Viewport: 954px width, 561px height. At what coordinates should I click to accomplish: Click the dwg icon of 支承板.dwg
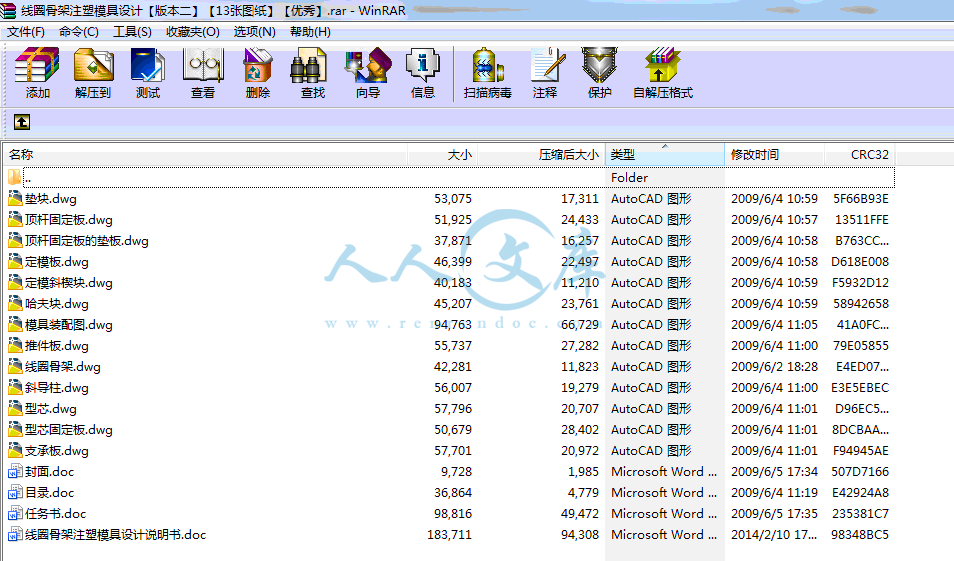tap(15, 450)
